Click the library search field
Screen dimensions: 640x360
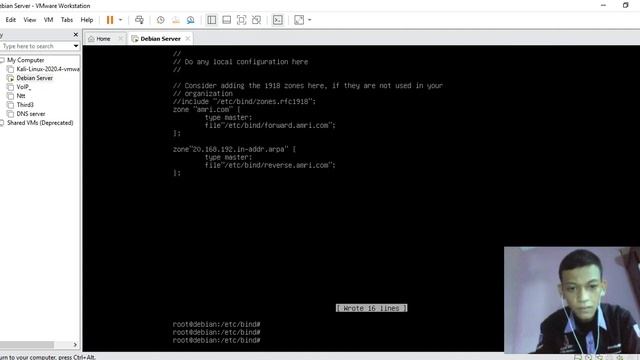[36, 46]
